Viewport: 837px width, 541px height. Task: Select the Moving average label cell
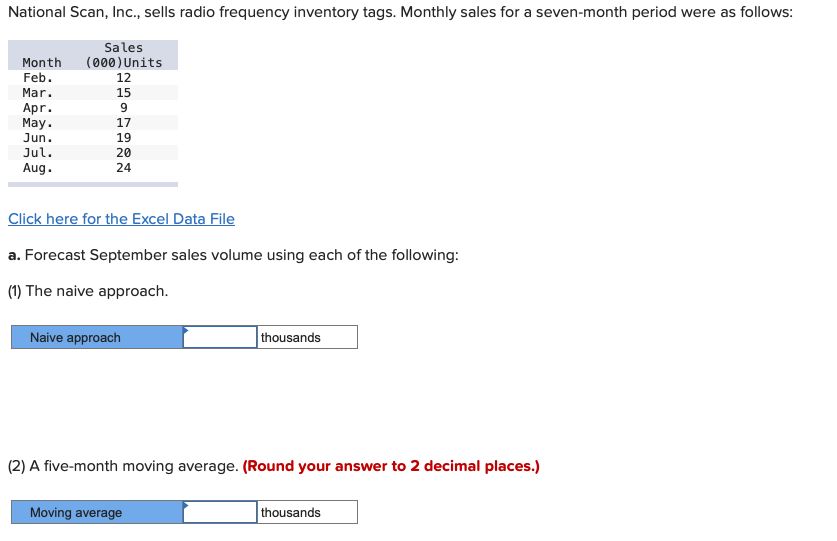coord(97,512)
